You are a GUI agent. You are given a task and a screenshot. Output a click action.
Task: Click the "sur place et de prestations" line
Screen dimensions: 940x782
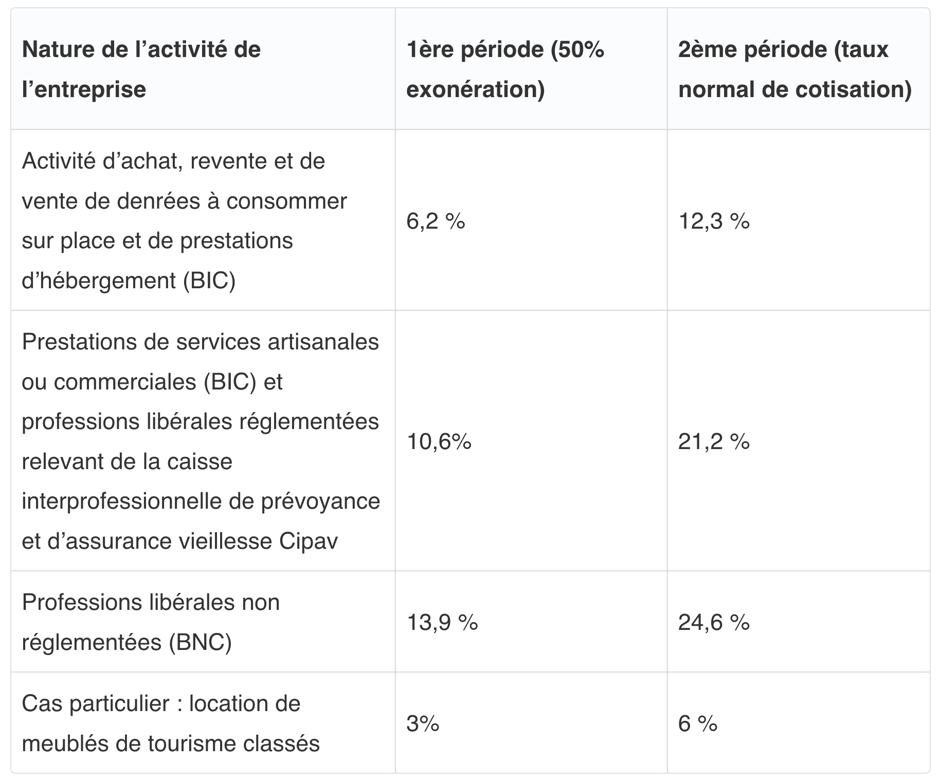pos(157,241)
